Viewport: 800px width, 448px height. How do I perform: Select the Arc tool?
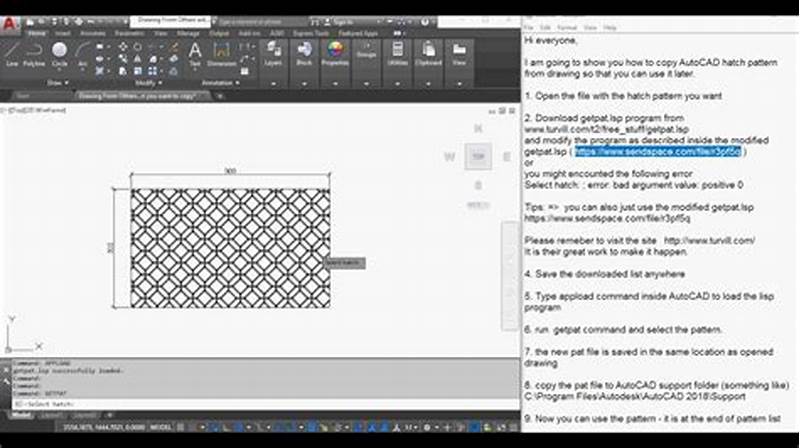pos(82,55)
